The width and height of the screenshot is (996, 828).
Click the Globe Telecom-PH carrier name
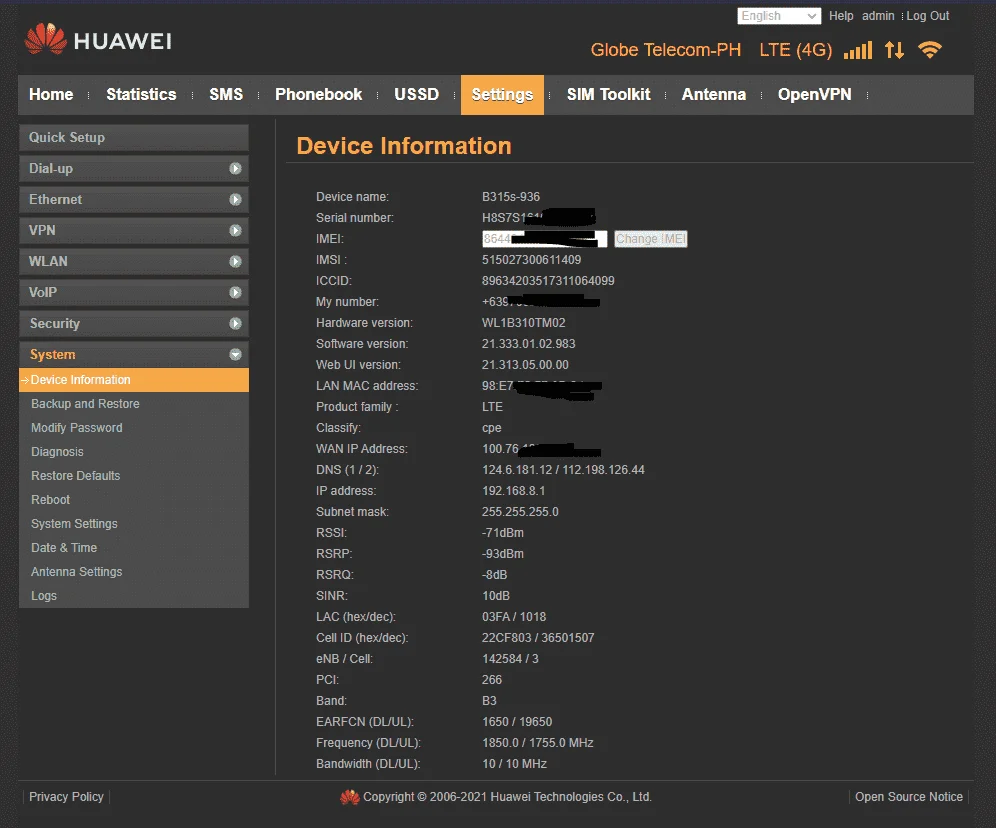666,50
